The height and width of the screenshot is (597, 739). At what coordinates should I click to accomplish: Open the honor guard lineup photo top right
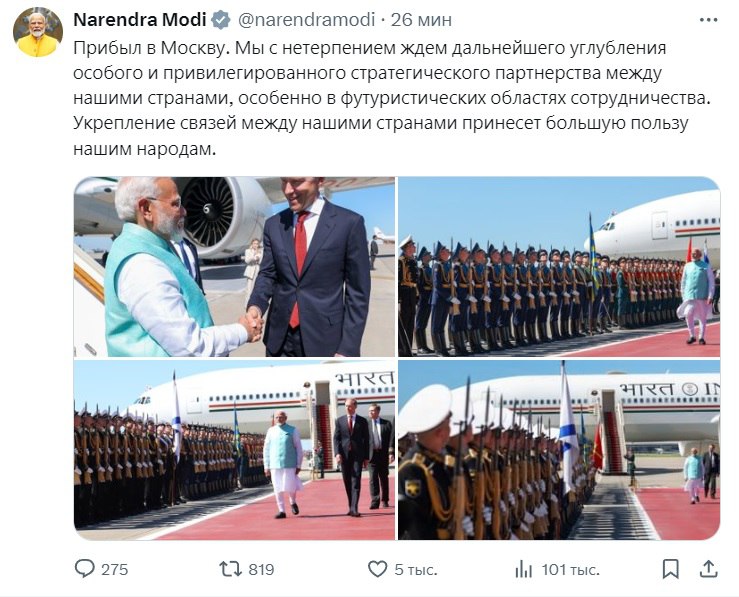coord(559,267)
